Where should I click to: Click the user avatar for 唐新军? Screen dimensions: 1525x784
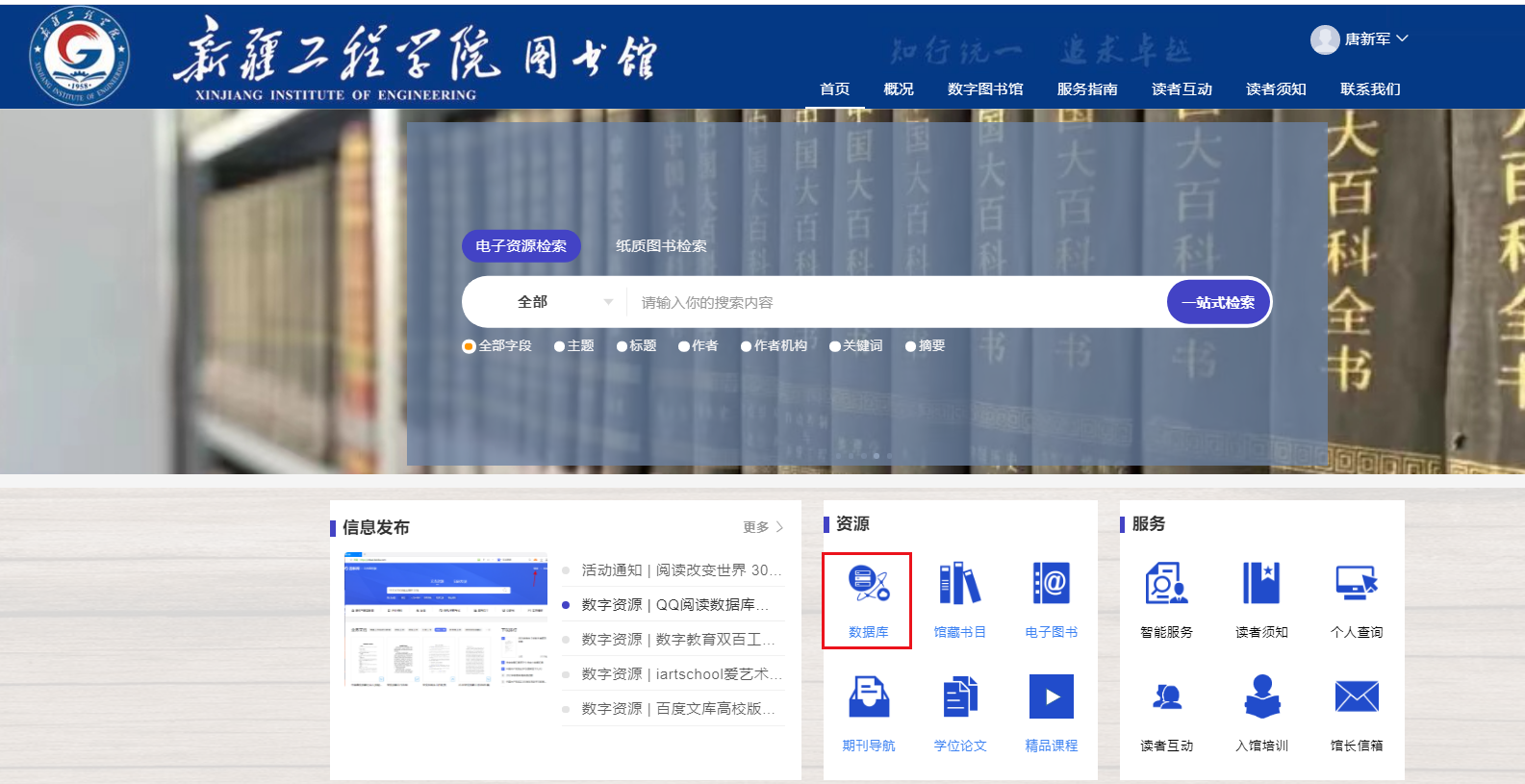(x=1325, y=39)
